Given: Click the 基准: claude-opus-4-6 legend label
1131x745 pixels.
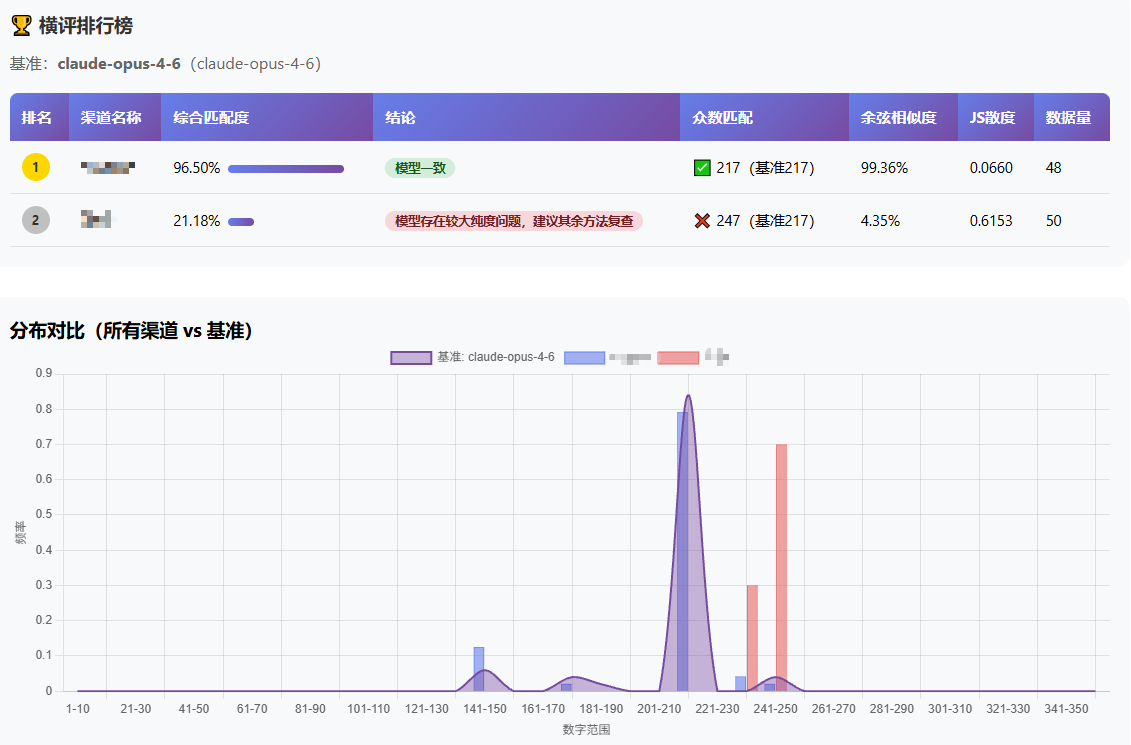Looking at the screenshot, I should (496, 357).
